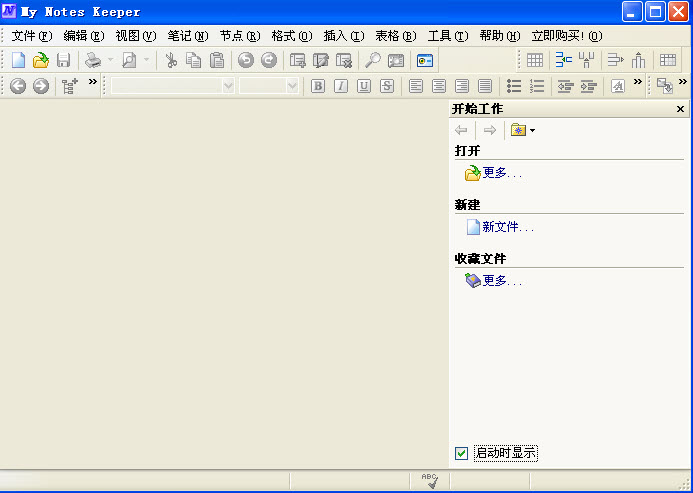Expand the task pane home dropdown arrow
Viewport: 693px width, 493px height.
[532, 130]
